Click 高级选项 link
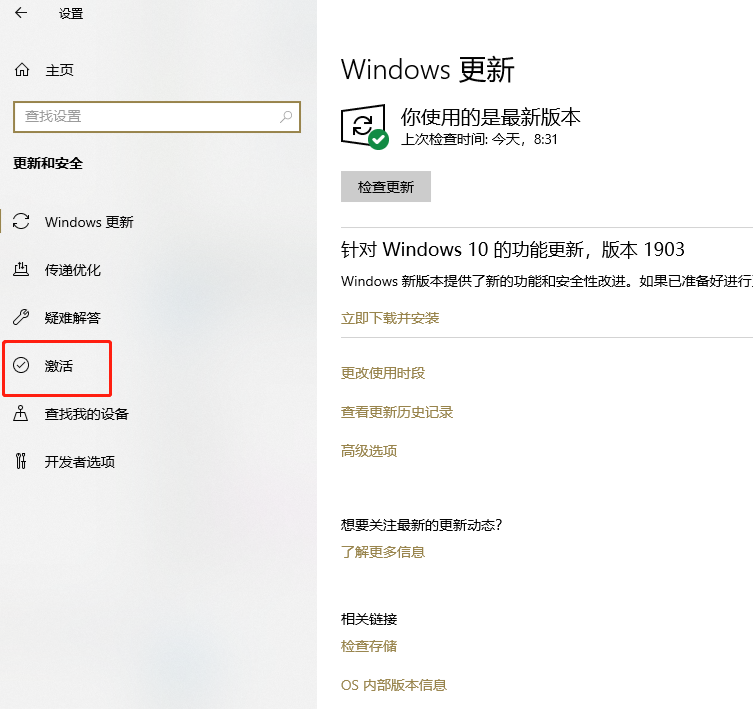The image size is (753, 709). (x=369, y=451)
